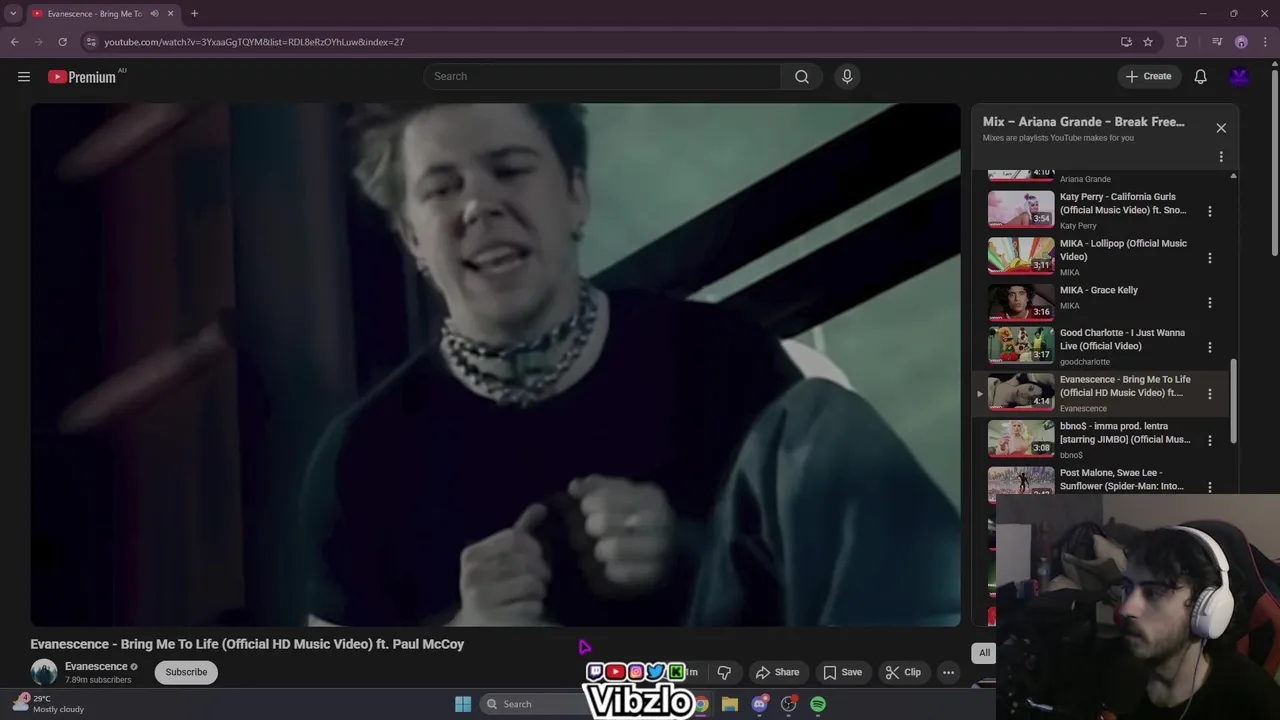
Task: Select the Evanescence browser tab
Action: [102, 14]
